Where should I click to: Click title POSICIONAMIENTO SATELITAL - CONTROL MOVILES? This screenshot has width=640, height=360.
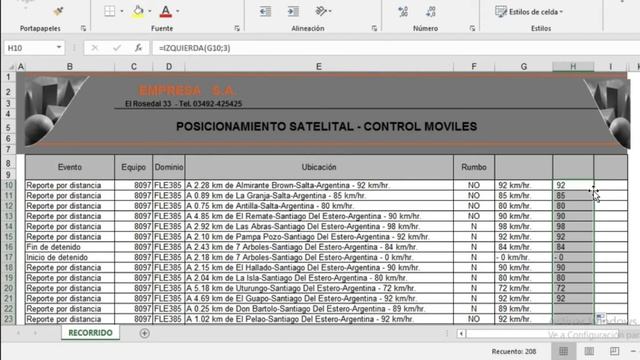(327, 127)
